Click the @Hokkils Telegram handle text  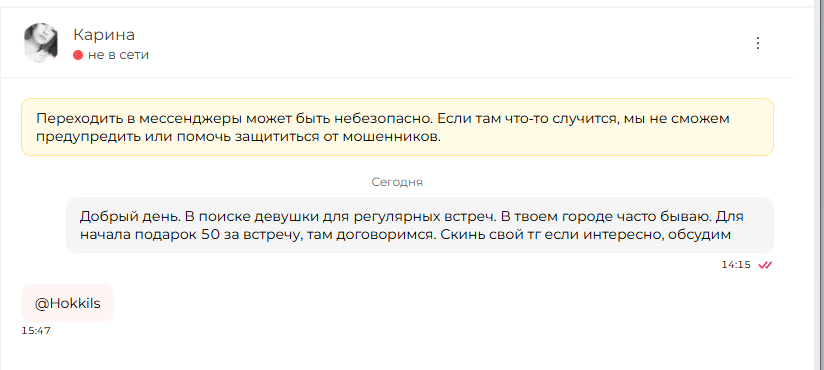pos(67,303)
